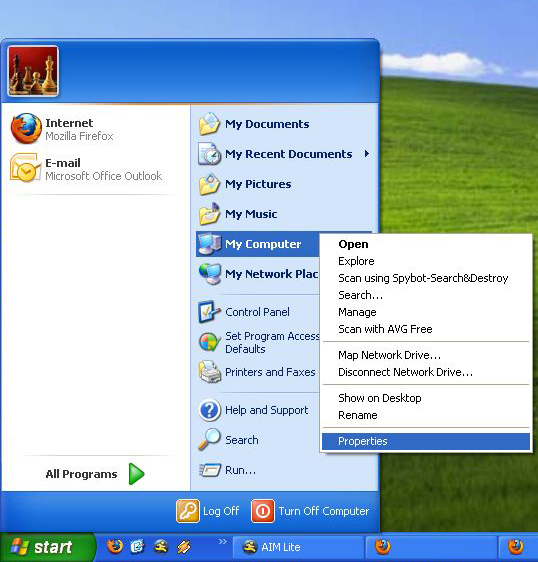
Task: Click the Printers and Faxes icon
Action: pos(209,372)
